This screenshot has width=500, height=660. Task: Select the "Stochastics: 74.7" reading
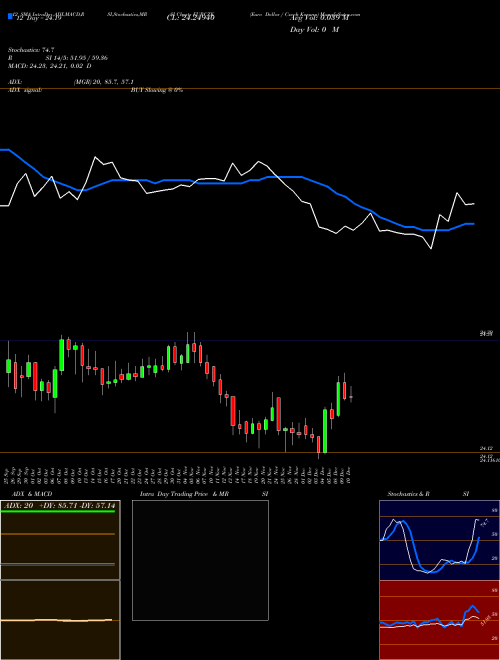pos(31,50)
